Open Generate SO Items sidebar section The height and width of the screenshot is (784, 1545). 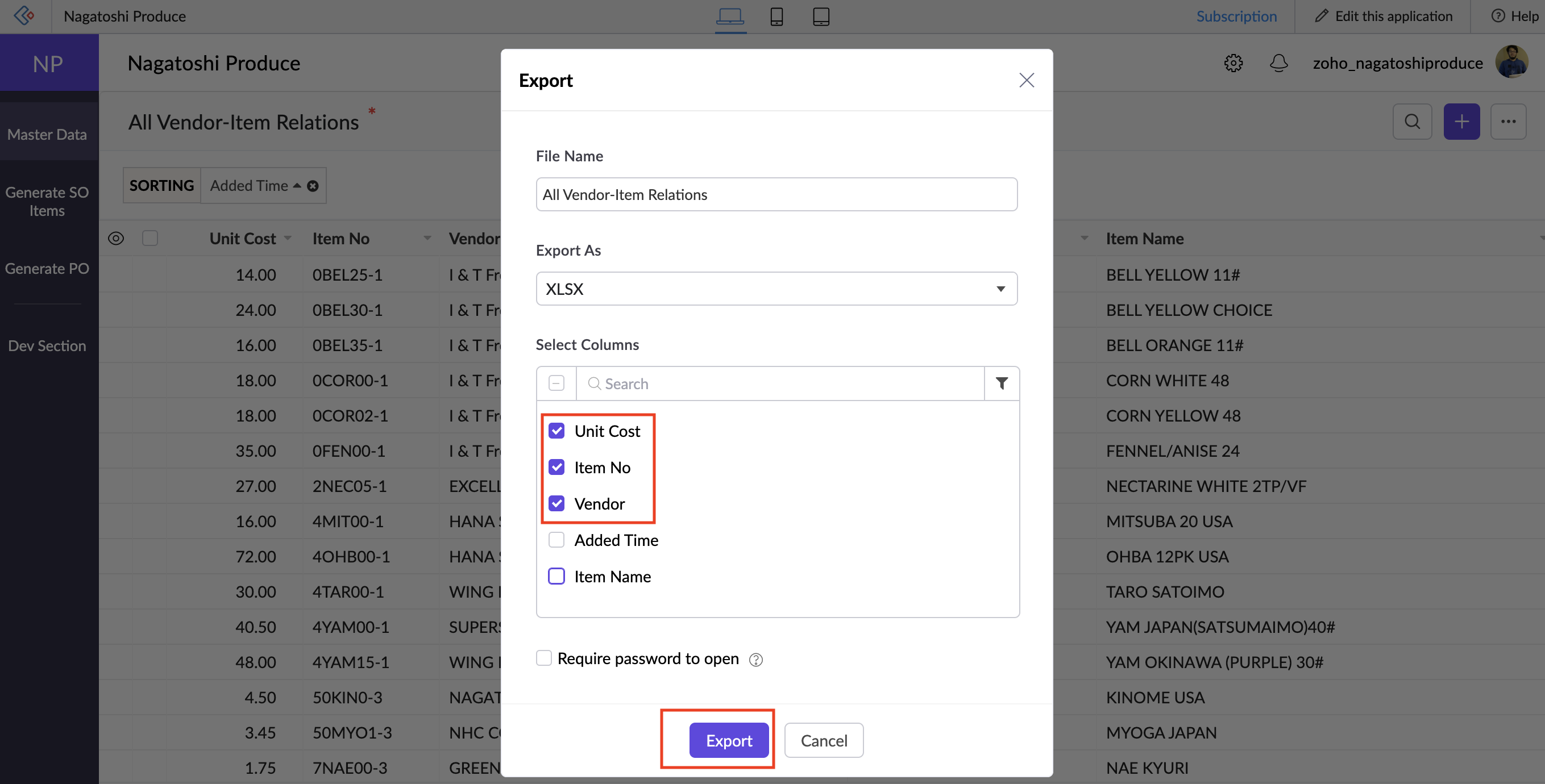tap(47, 201)
